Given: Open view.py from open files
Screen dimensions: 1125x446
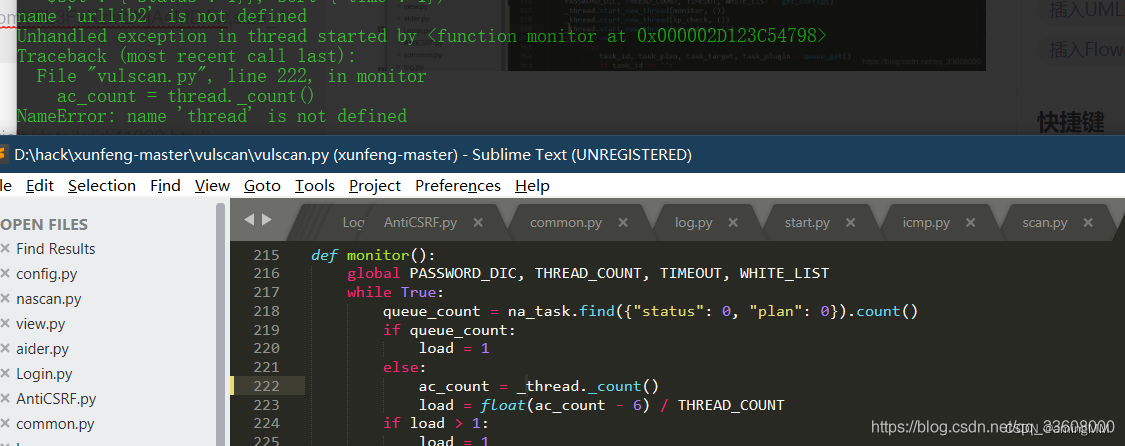Looking at the screenshot, I should tap(40, 324).
